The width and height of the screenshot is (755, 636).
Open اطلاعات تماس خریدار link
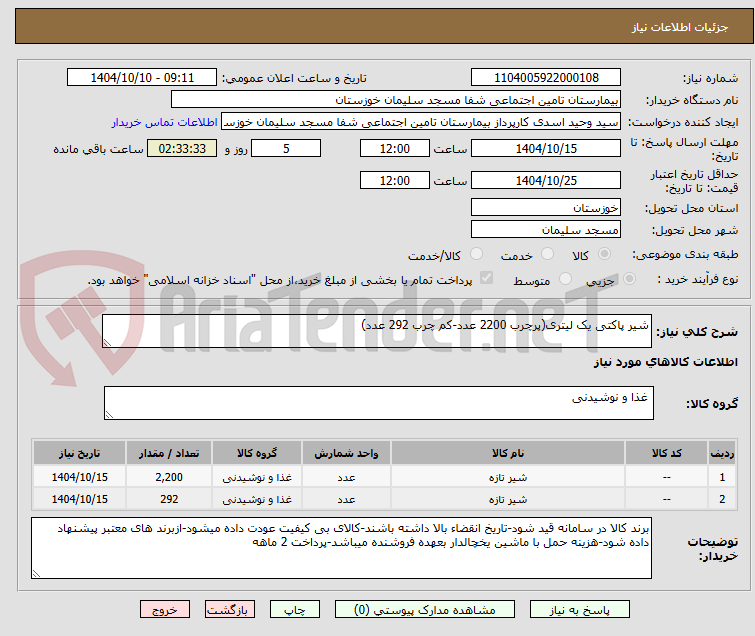pos(165,122)
